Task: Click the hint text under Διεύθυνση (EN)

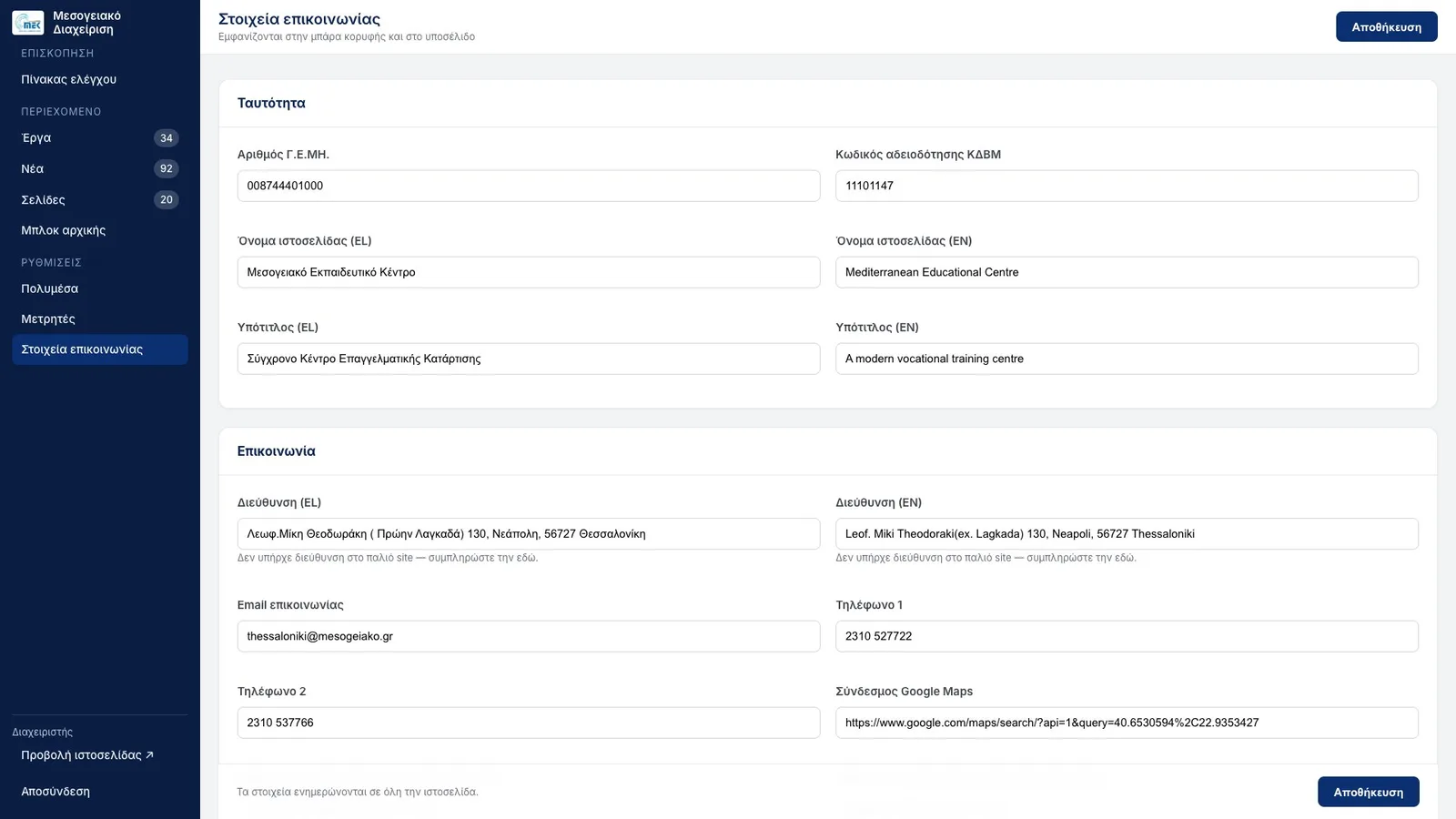Action: tap(986, 558)
